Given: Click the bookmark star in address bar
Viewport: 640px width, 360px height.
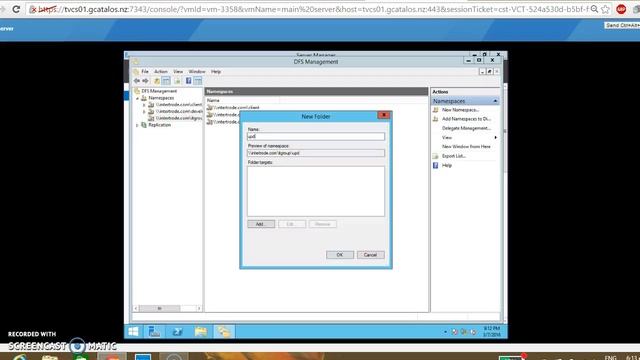Looking at the screenshot, I should pyautogui.click(x=606, y=9).
